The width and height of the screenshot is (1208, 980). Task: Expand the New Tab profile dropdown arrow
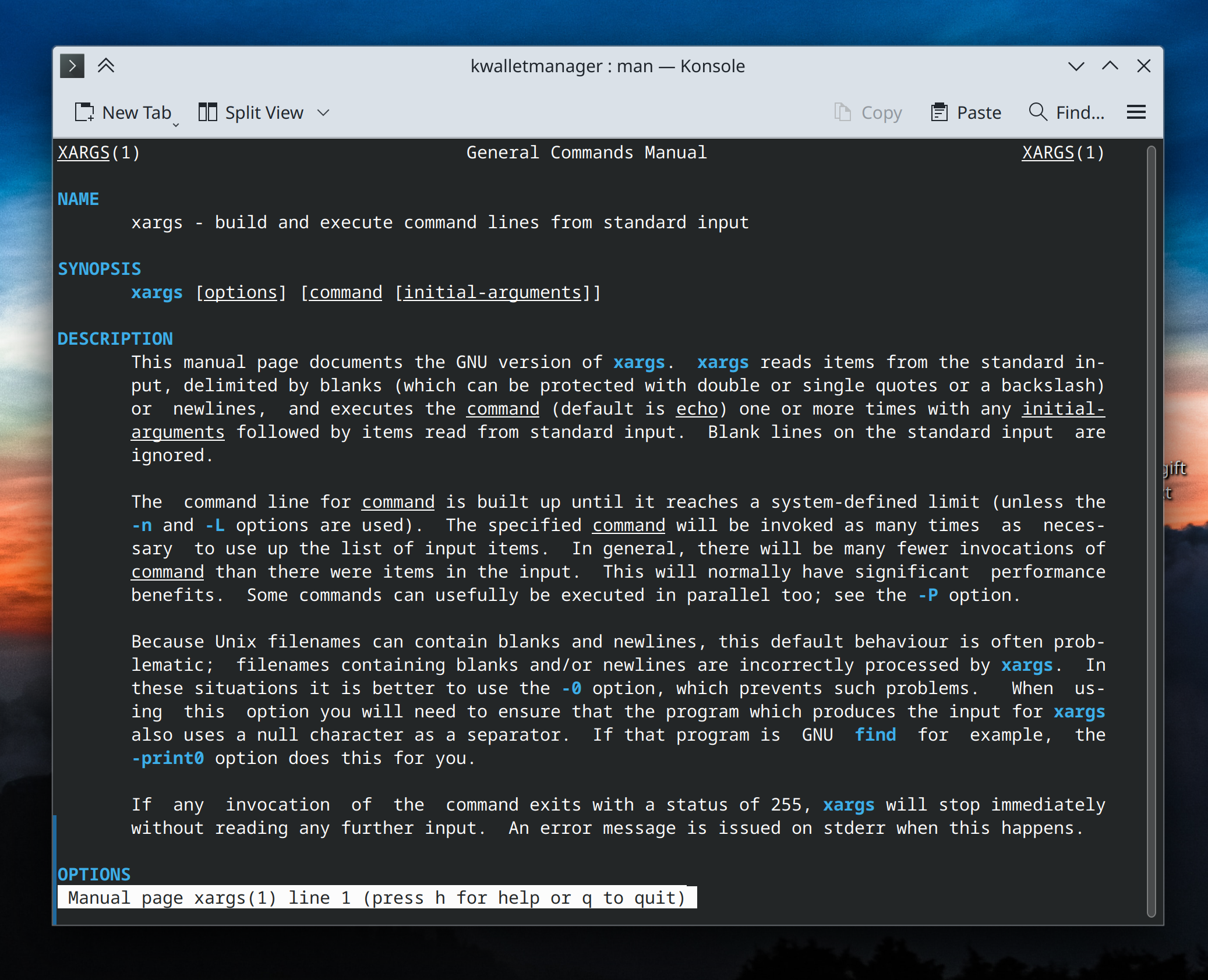[176, 124]
